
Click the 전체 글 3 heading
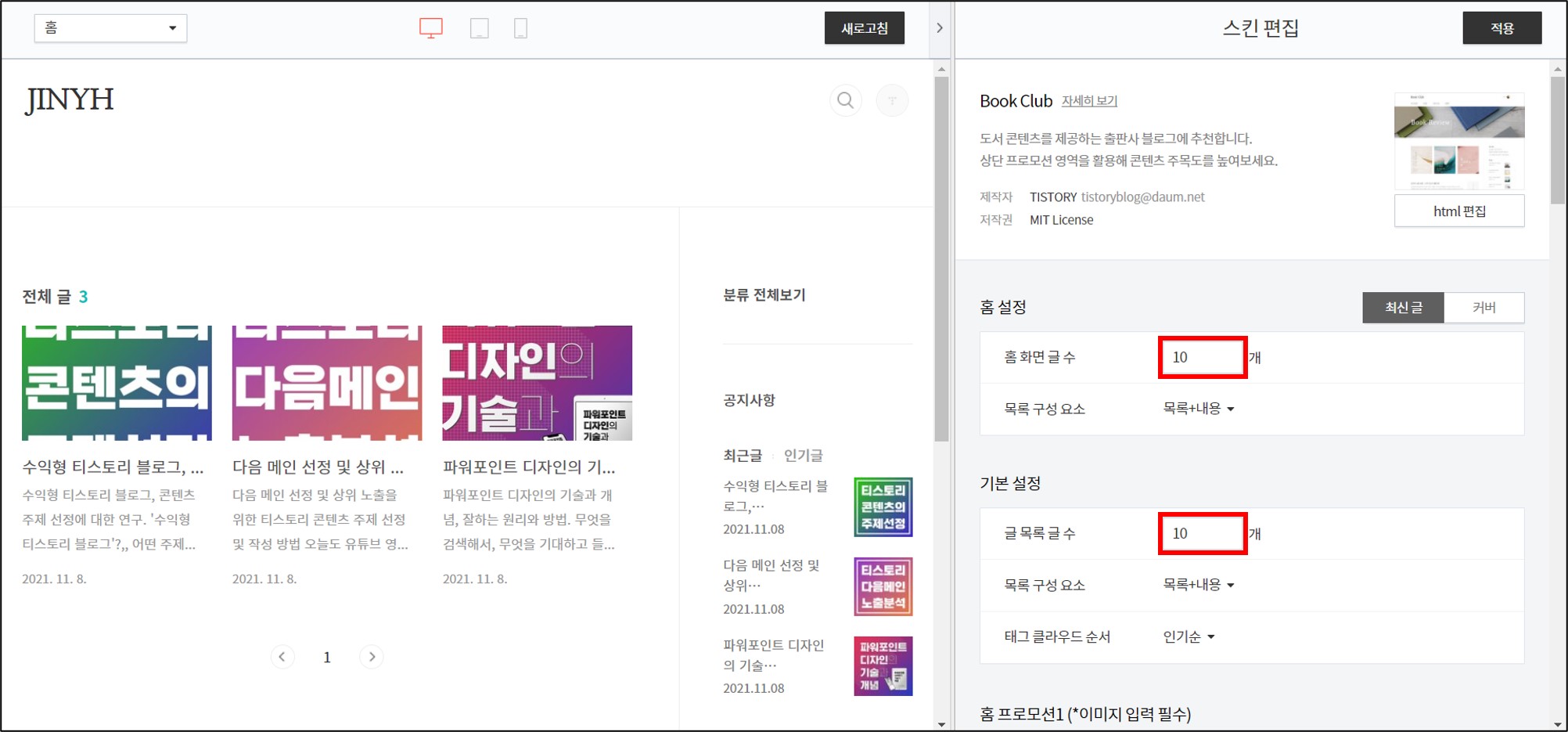(55, 297)
